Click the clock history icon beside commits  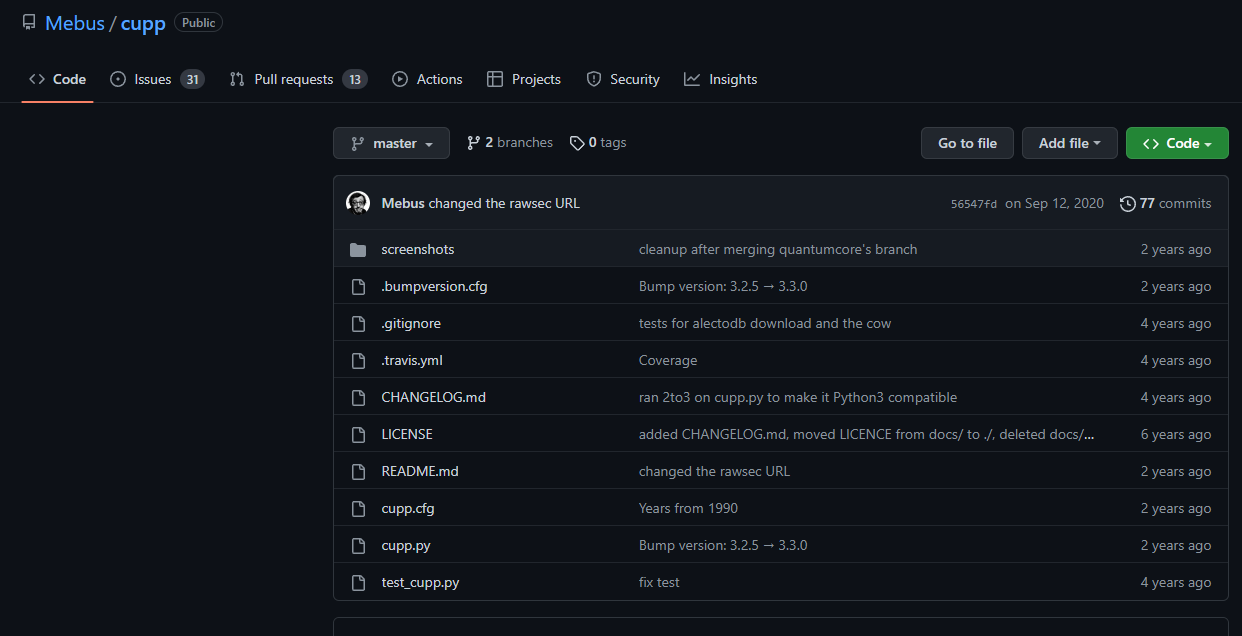coord(1128,203)
